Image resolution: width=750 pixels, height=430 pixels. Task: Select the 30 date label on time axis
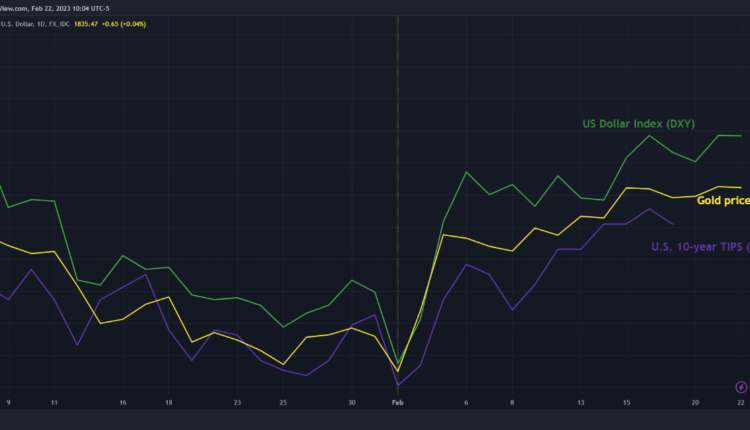coord(351,402)
